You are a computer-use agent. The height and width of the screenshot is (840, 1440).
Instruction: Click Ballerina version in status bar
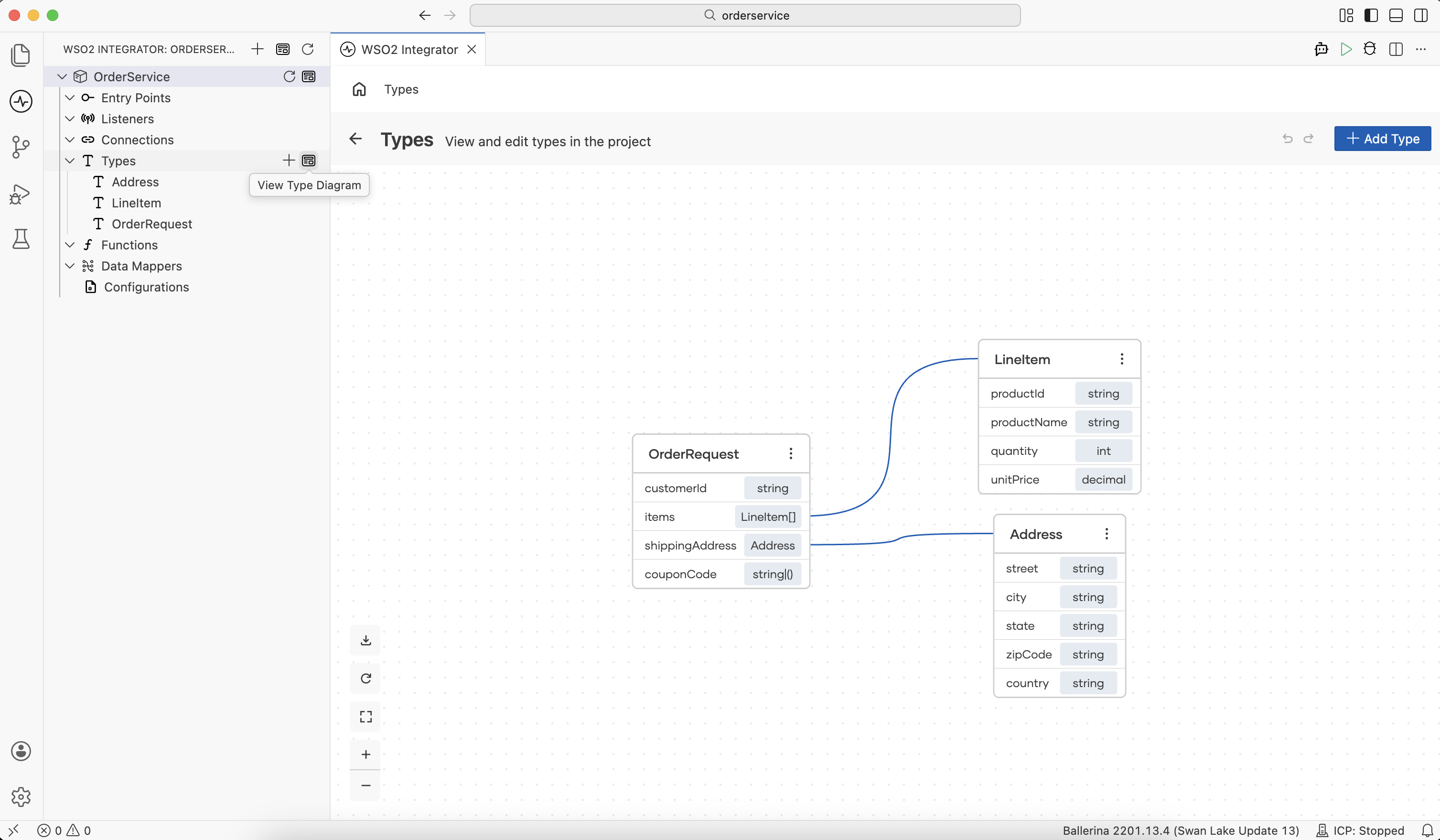point(1181,830)
